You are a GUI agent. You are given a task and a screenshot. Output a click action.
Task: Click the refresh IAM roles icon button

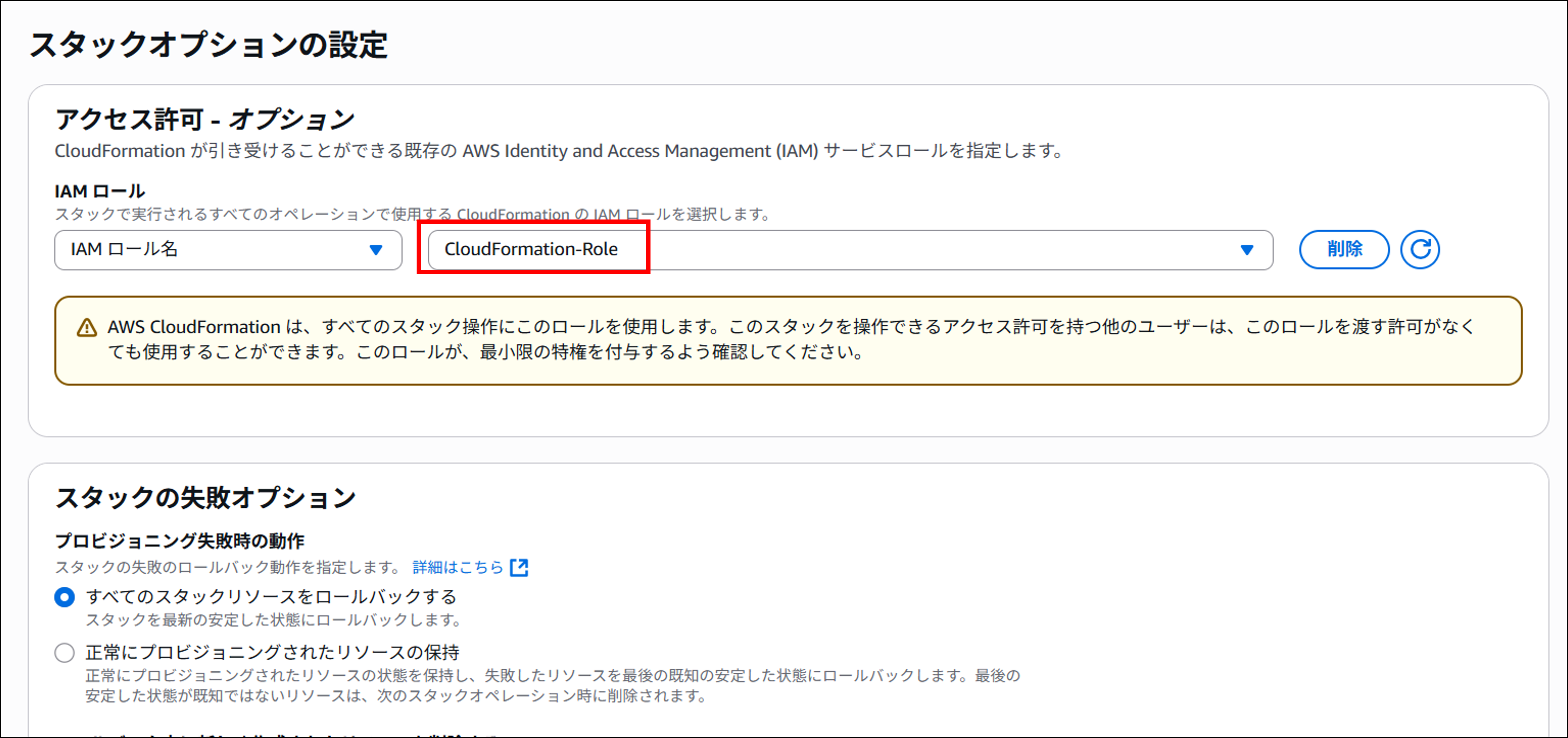(x=1420, y=250)
